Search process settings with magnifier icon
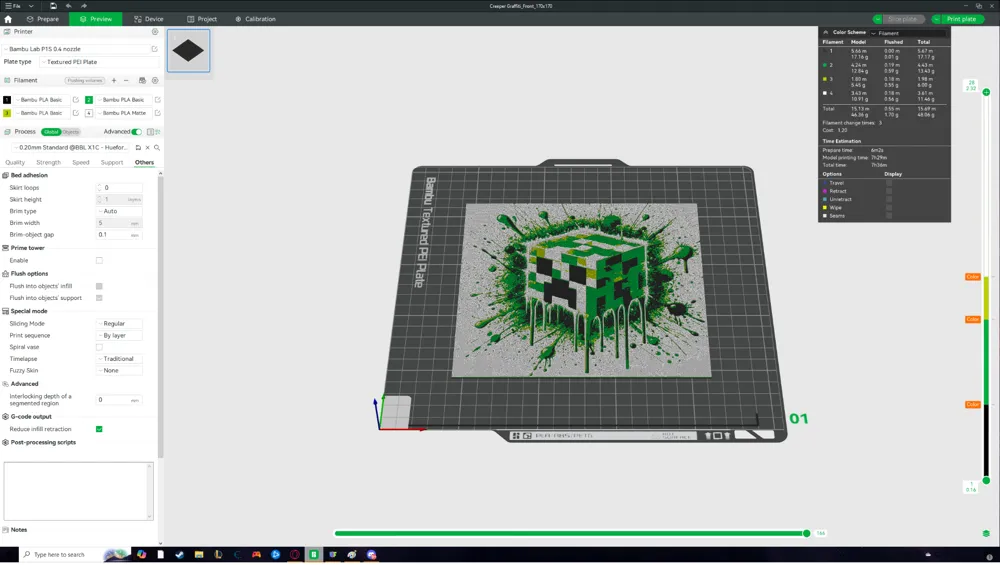This screenshot has width=1000, height=565. pyautogui.click(x=157, y=147)
